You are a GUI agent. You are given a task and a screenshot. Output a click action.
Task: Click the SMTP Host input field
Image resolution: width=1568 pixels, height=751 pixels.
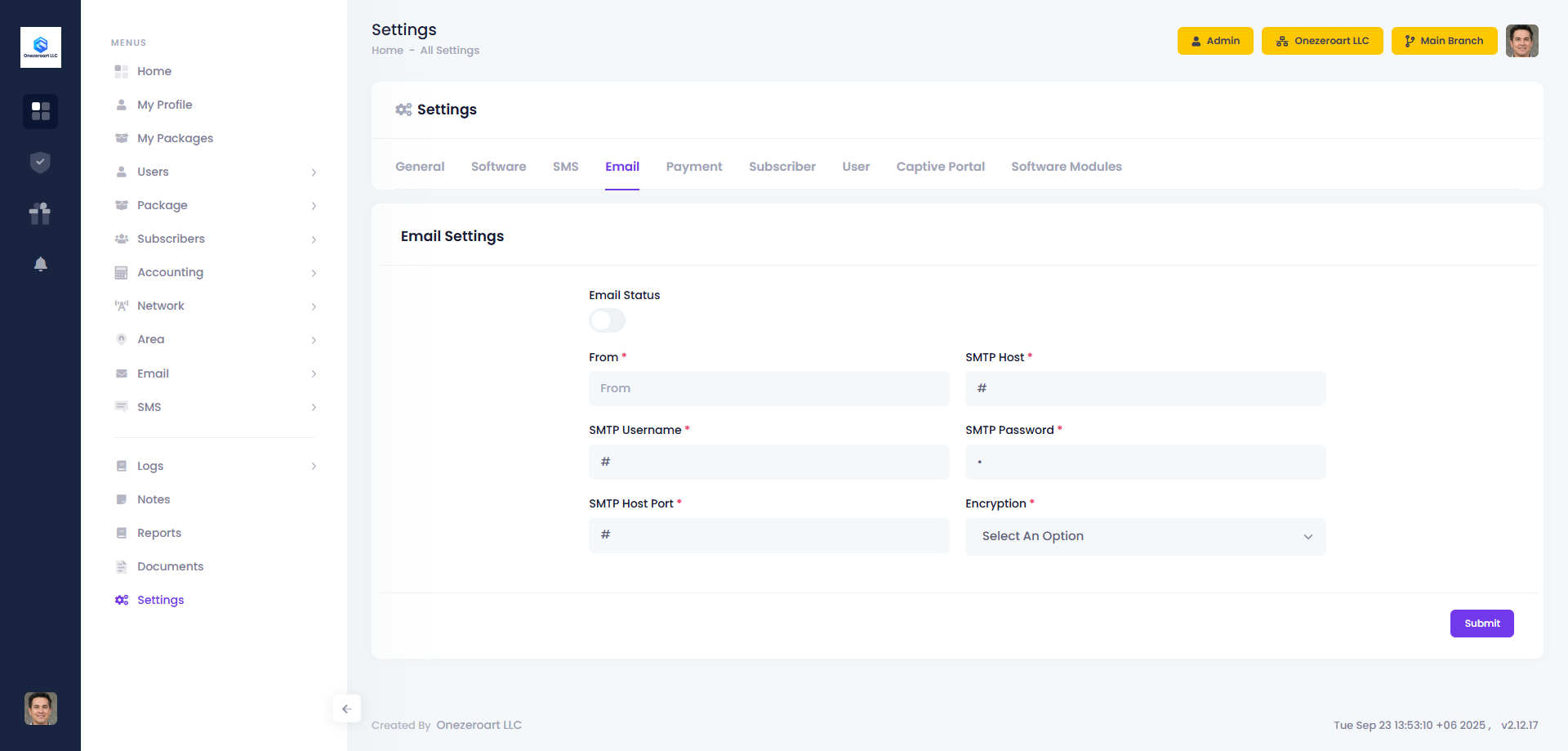point(1145,389)
